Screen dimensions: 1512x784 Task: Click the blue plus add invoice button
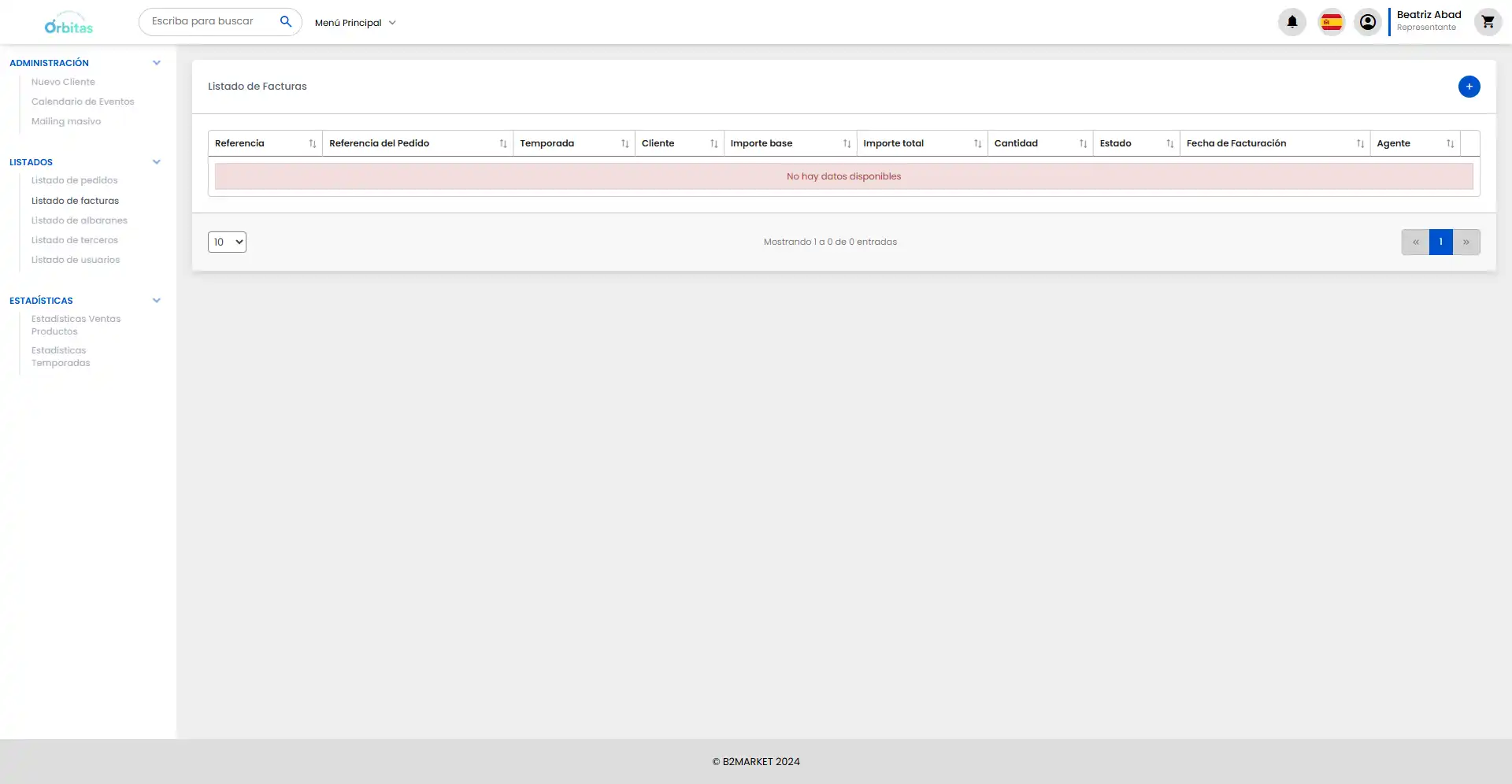[1468, 87]
